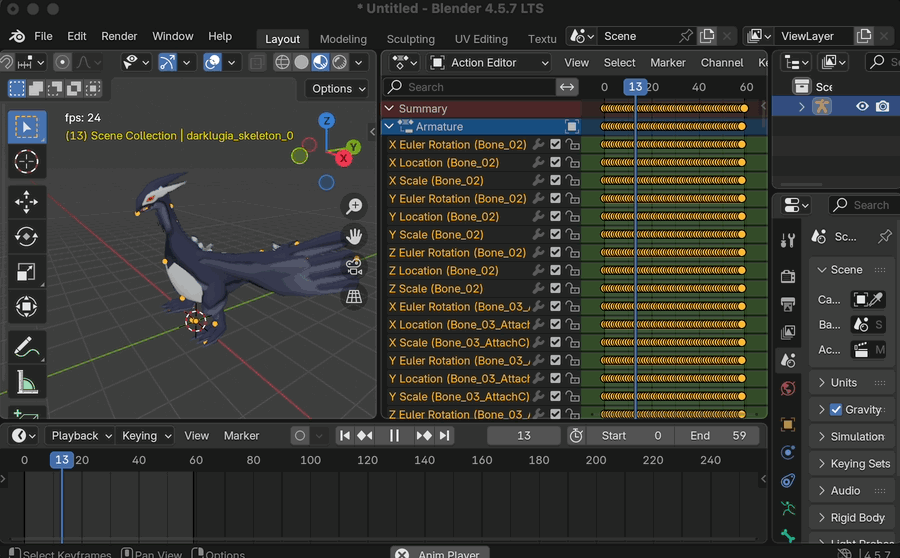Jump to the start frame
900x558 pixels.
(344, 436)
